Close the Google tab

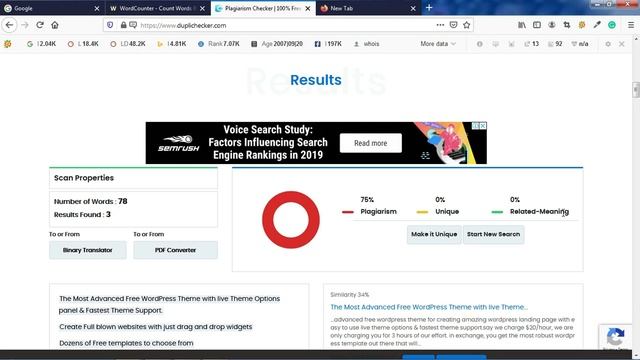tap(97, 8)
